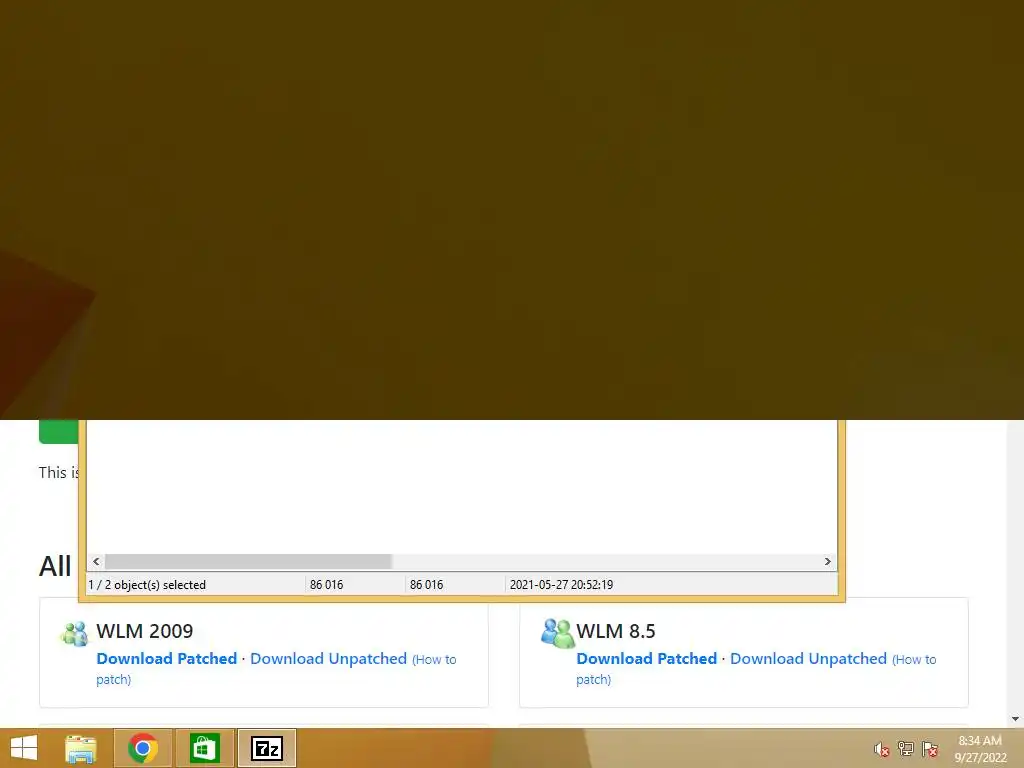Open How to patch for WLM 8.5
This screenshot has height=768, width=1024.
(x=756, y=669)
